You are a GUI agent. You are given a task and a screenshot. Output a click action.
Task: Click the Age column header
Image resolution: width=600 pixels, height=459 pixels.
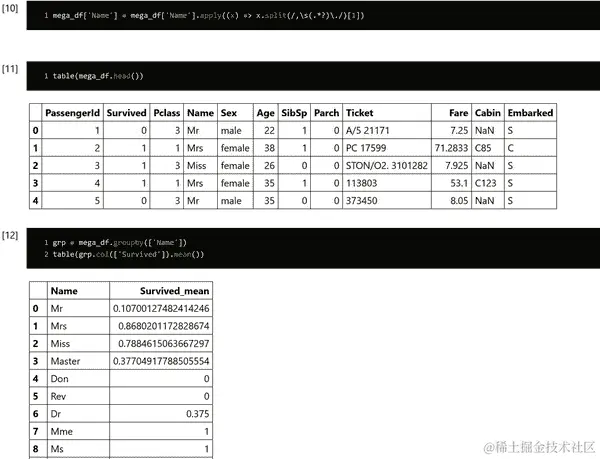point(266,113)
